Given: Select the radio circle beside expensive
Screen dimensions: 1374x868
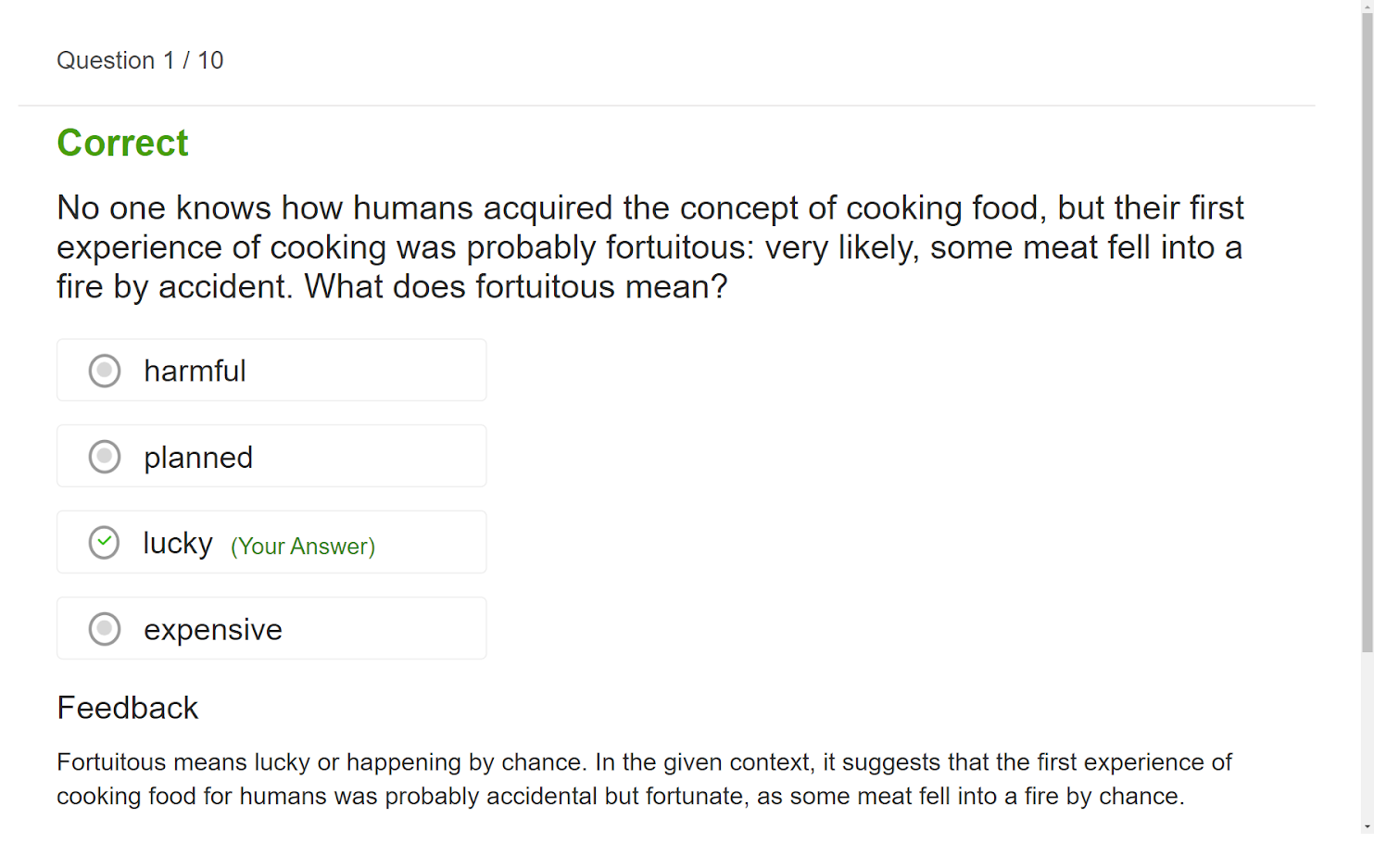Looking at the screenshot, I should pos(105,629).
